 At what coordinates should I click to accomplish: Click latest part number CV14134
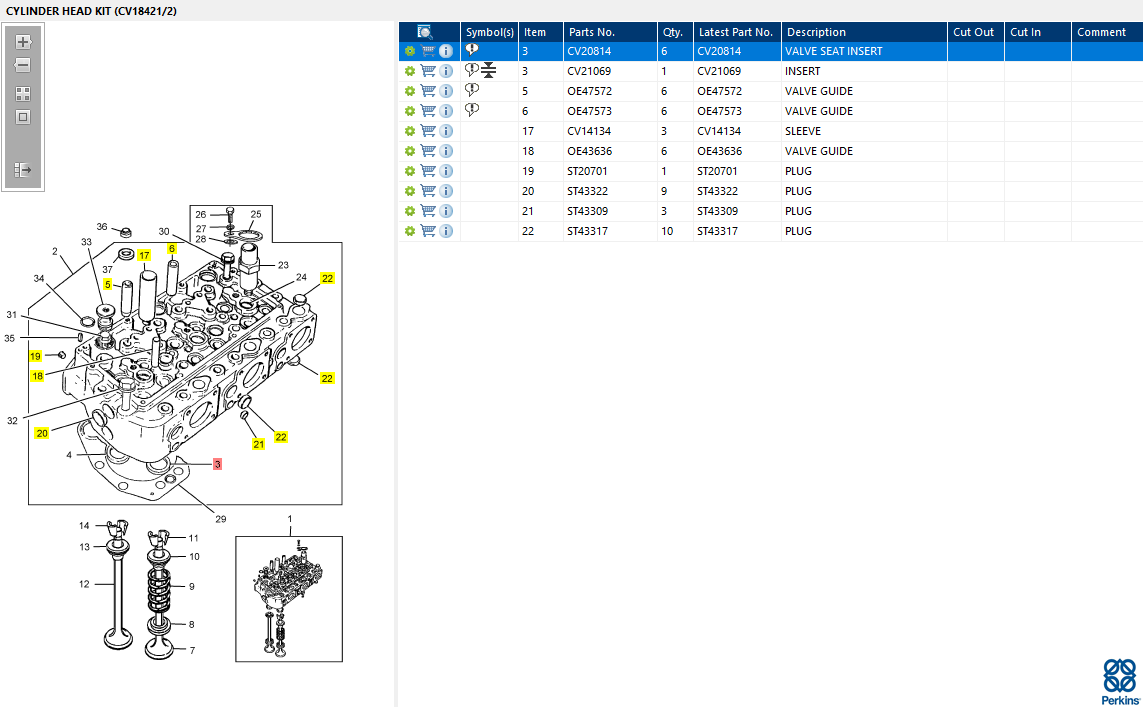tap(719, 131)
